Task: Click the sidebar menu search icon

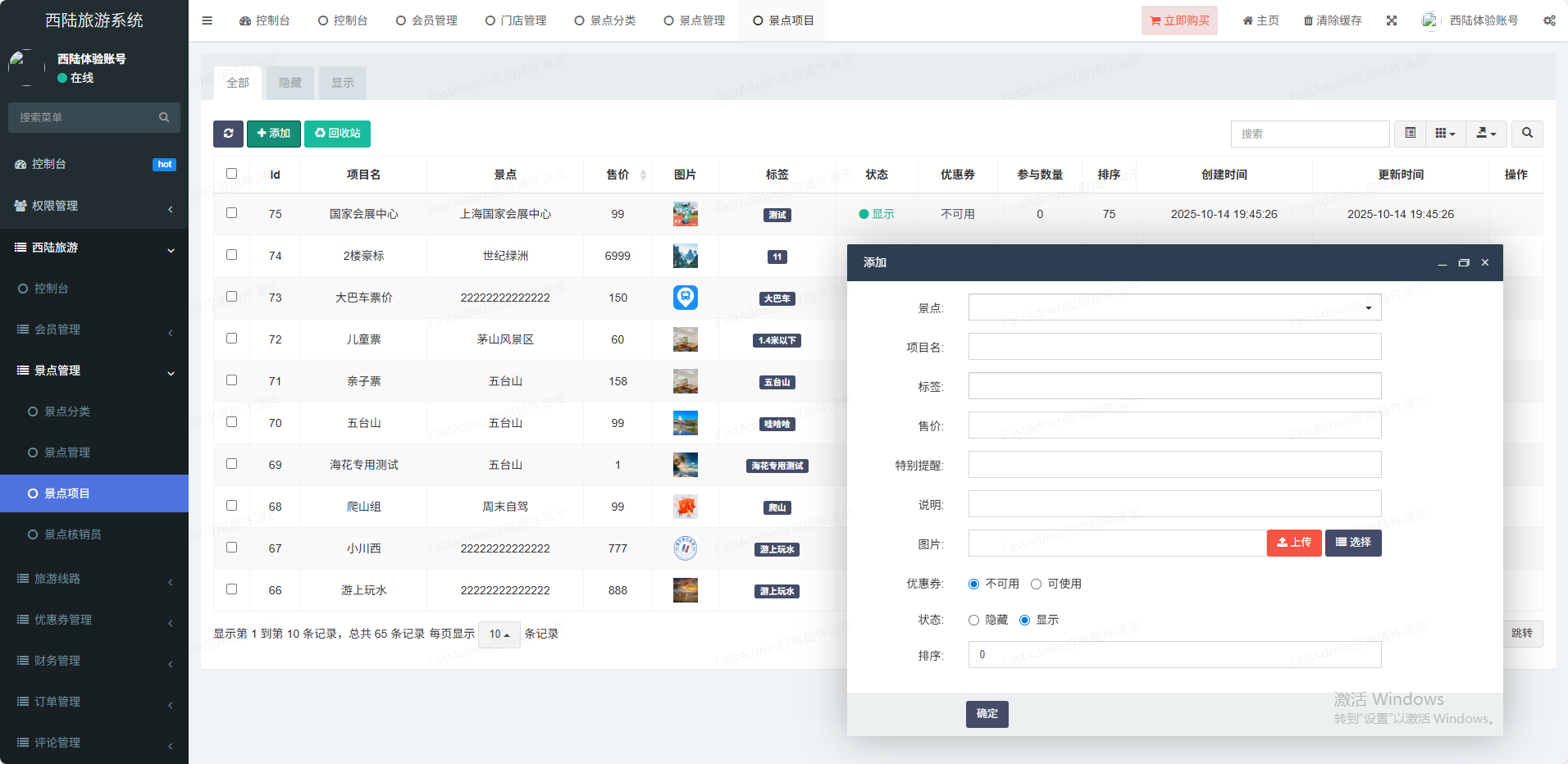Action: tap(164, 117)
